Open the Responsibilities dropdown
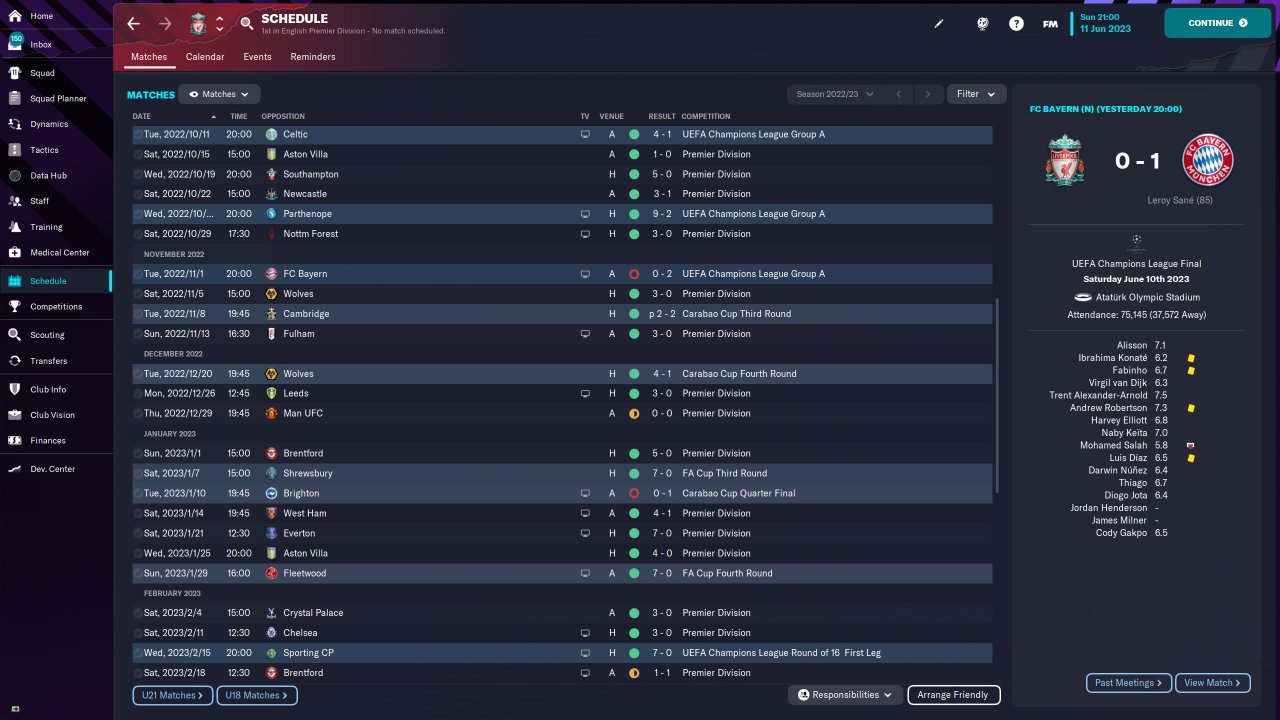 [x=845, y=695]
